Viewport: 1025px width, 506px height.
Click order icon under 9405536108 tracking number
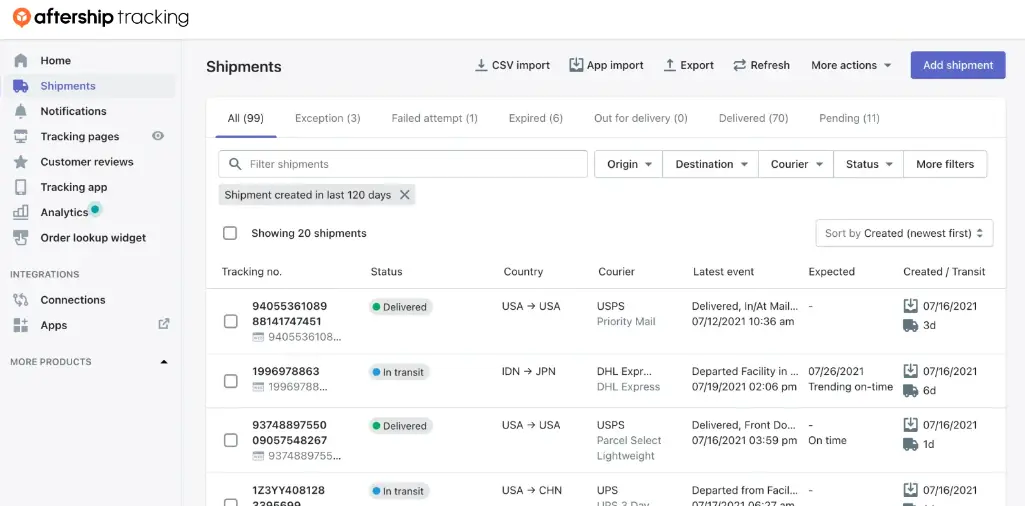coord(258,337)
